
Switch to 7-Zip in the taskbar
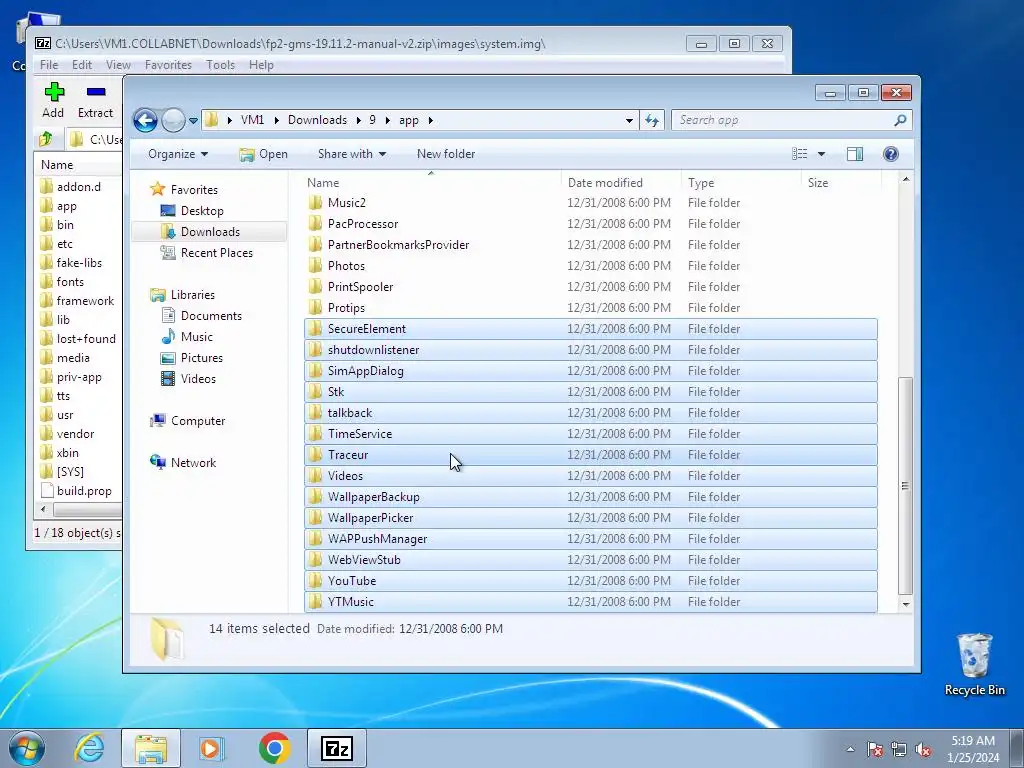(x=337, y=748)
